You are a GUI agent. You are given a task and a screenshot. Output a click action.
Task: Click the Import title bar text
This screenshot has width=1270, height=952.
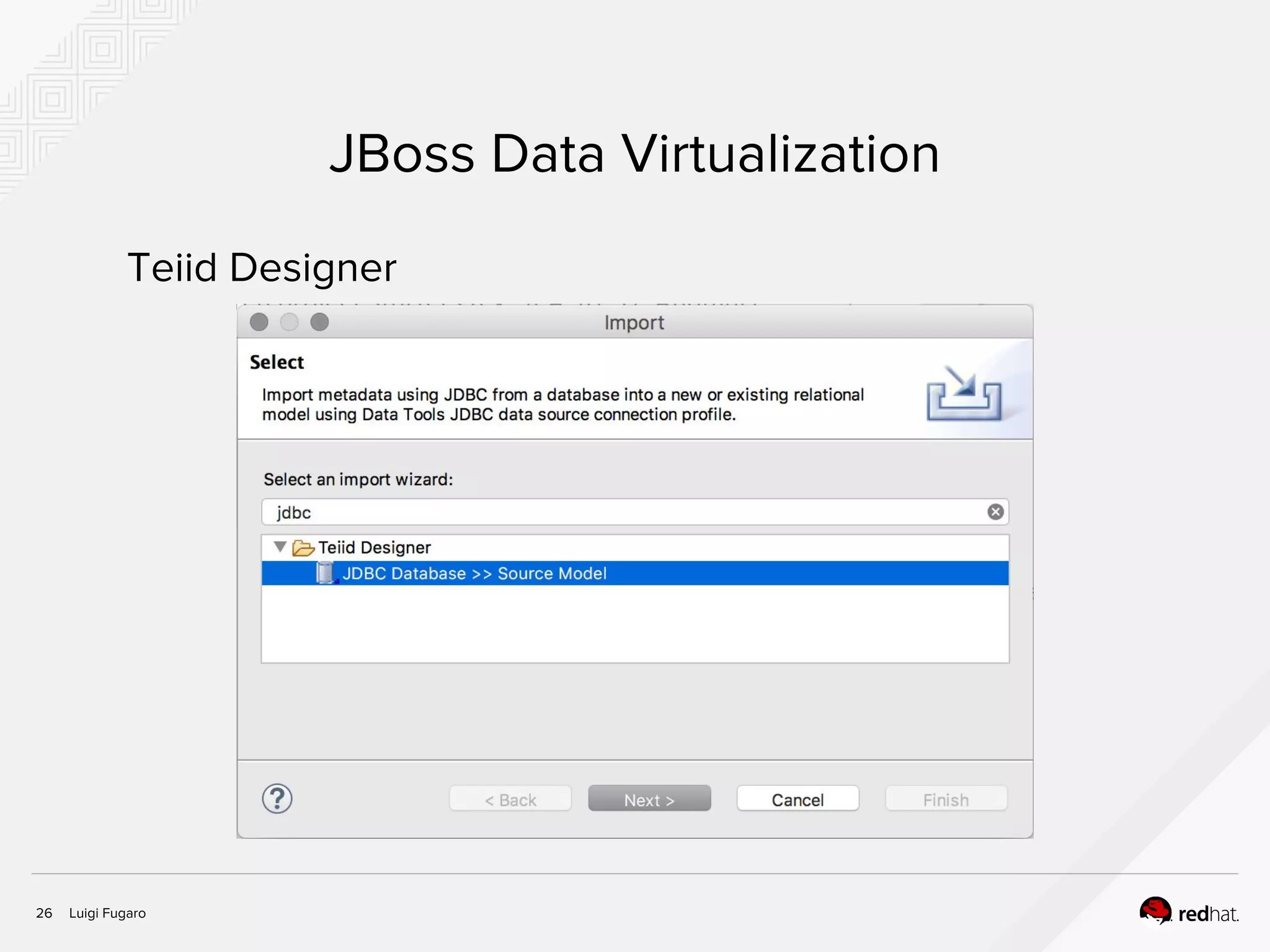[x=634, y=323]
